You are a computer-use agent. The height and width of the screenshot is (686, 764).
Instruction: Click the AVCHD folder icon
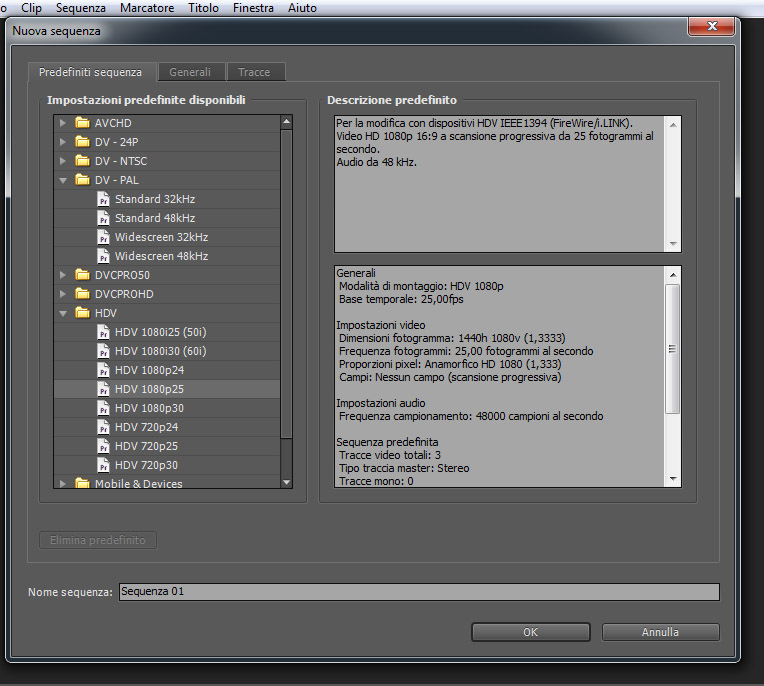[x=82, y=122]
